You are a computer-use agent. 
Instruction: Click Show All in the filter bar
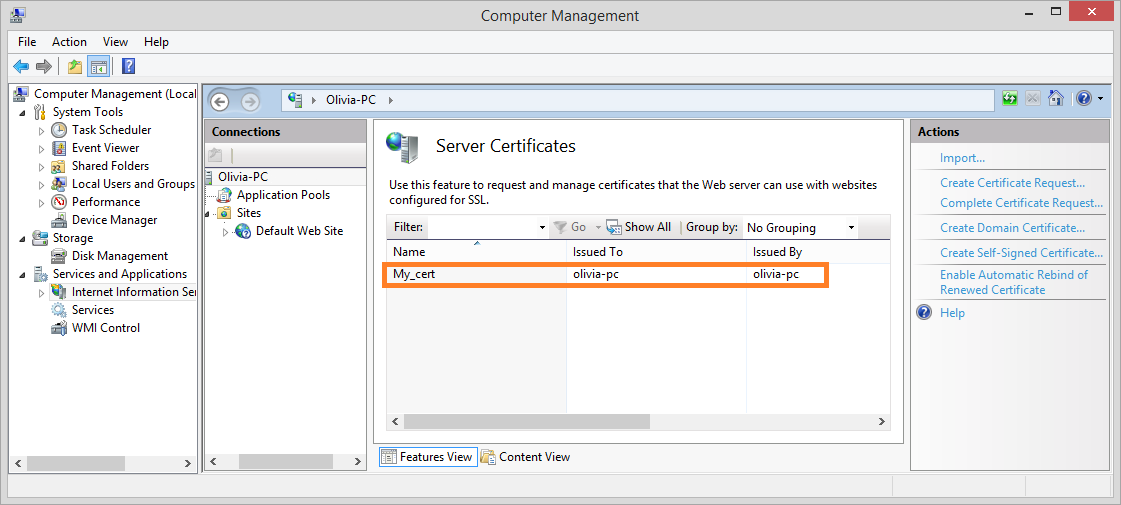tap(647, 227)
